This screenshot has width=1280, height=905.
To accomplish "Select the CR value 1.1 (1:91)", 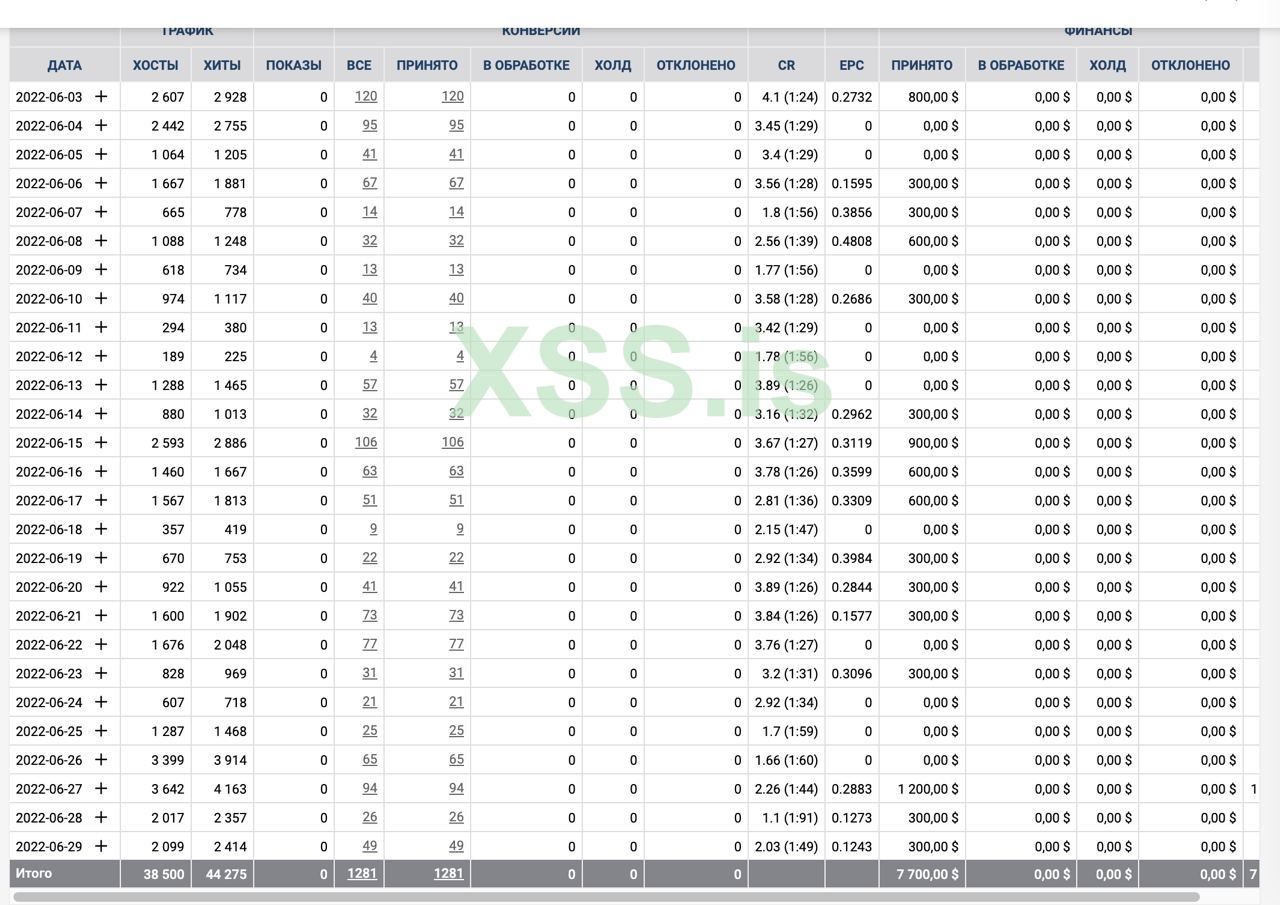I will (x=790, y=818).
